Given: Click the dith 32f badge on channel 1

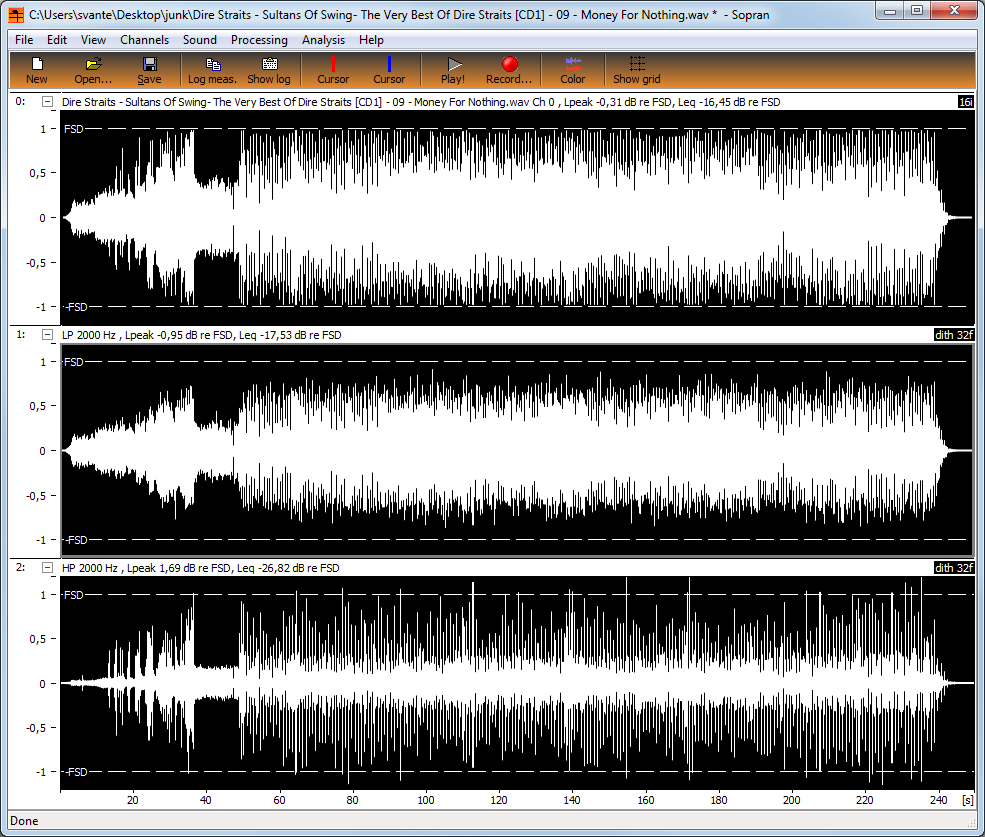Looking at the screenshot, I should (x=954, y=335).
